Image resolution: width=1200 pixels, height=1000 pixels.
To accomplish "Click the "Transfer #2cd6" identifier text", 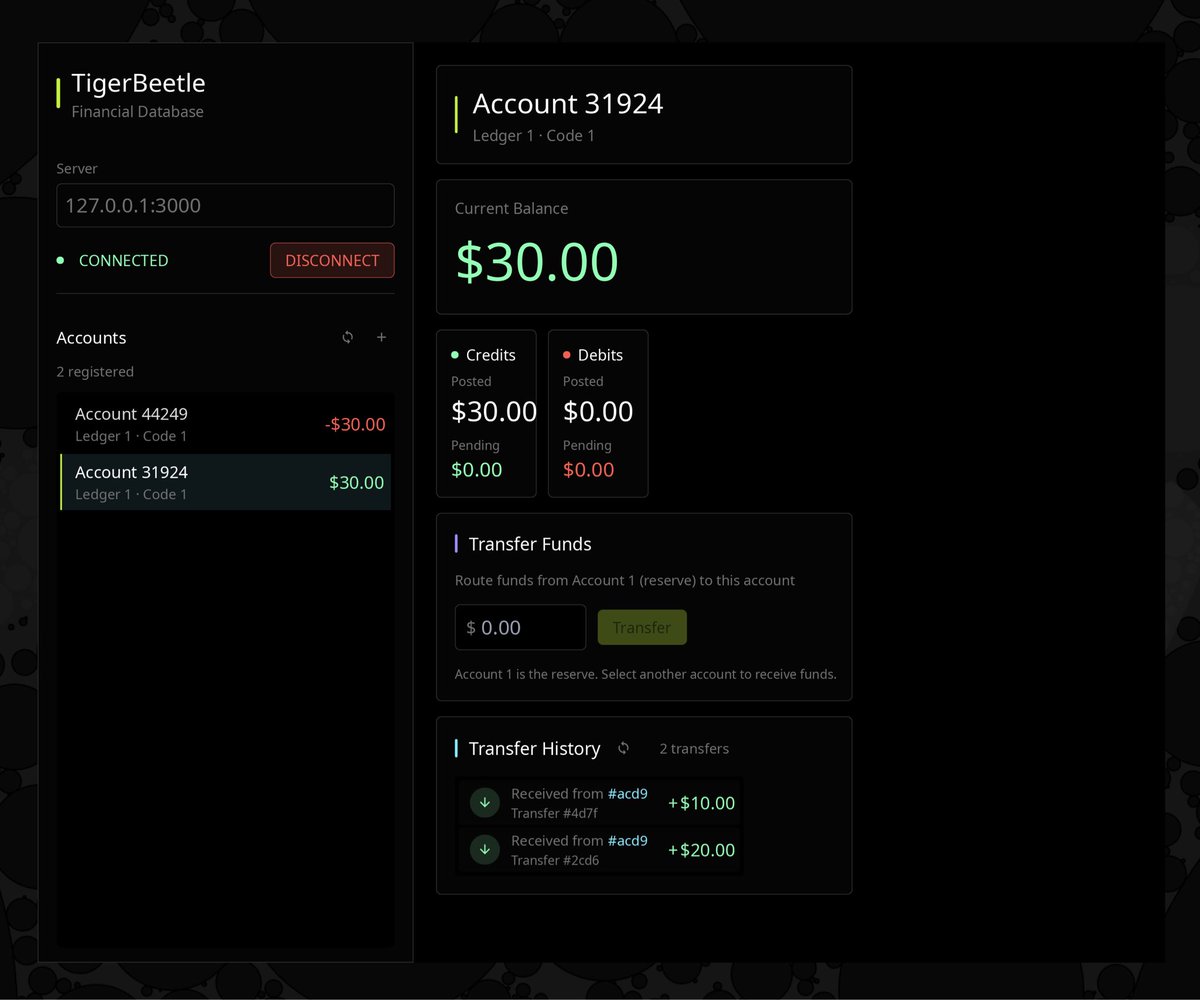I will click(555, 860).
